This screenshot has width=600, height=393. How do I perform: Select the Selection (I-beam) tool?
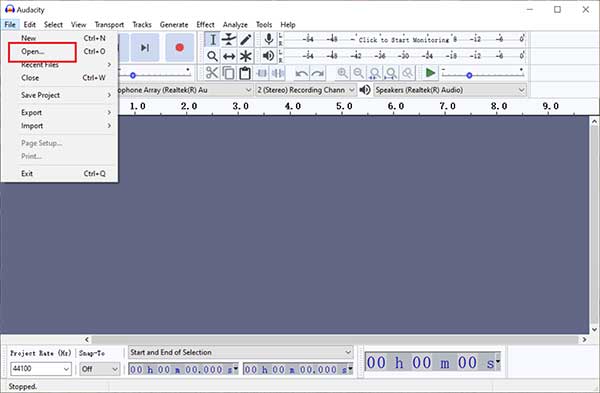pyautogui.click(x=212, y=40)
